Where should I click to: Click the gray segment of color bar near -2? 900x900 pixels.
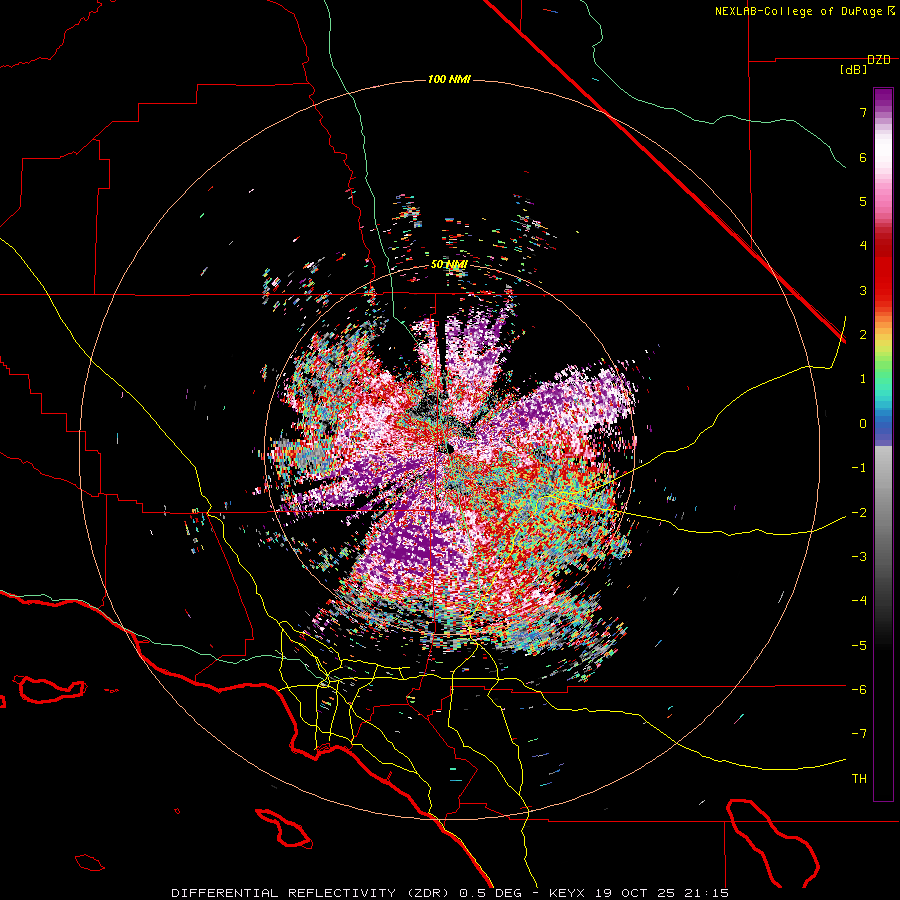point(883,511)
